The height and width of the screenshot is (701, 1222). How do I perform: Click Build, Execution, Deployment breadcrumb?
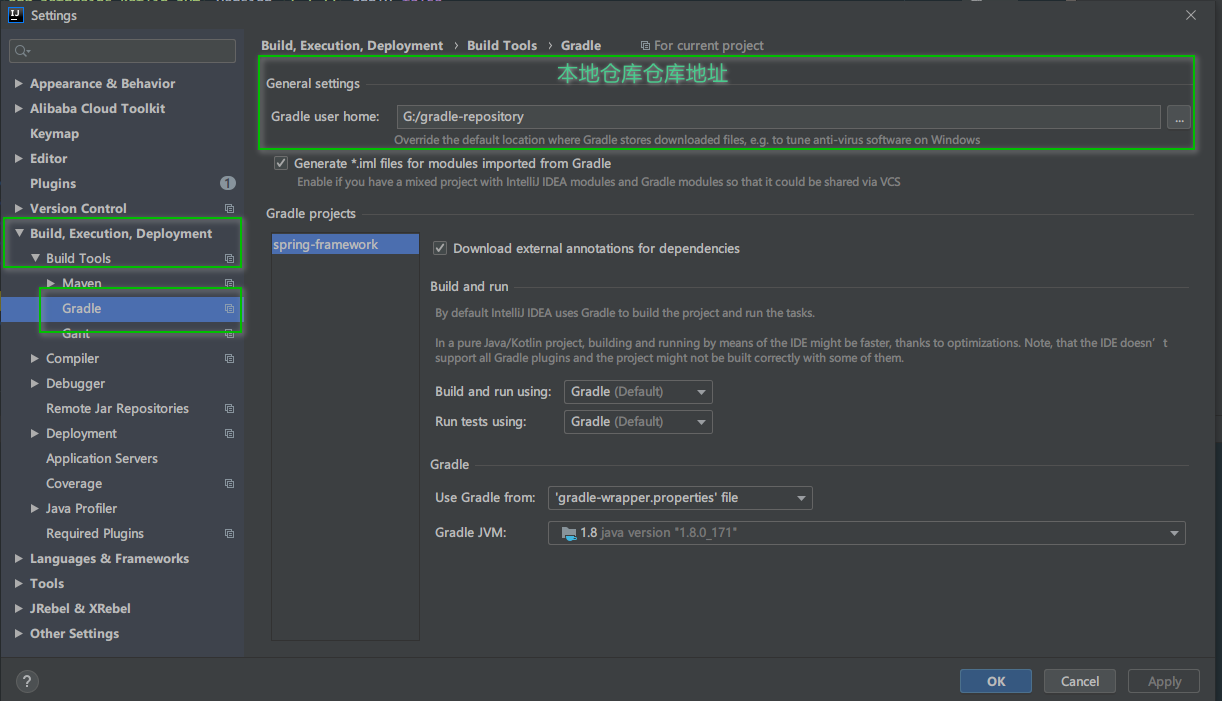click(x=352, y=46)
